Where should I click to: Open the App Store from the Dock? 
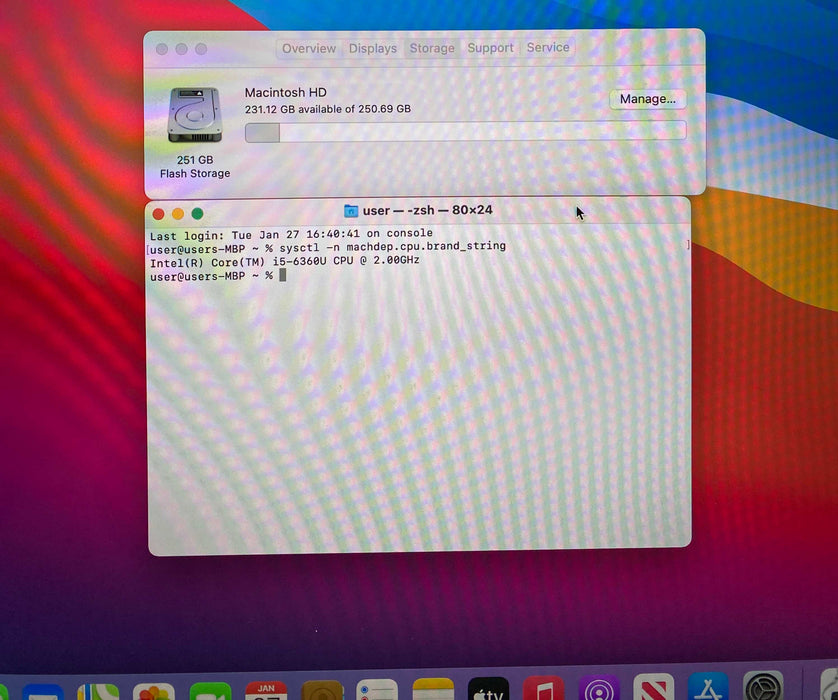coord(708,686)
